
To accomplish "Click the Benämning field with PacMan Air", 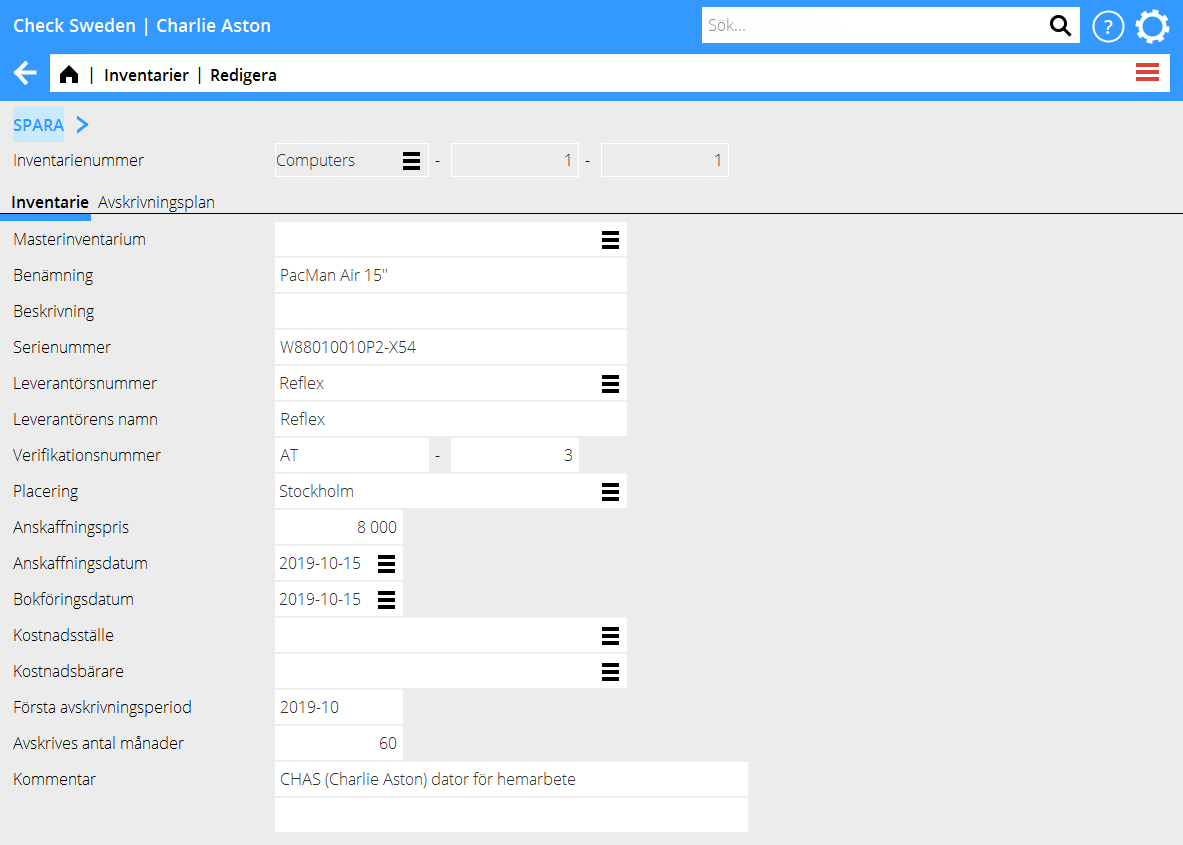I will point(450,276).
